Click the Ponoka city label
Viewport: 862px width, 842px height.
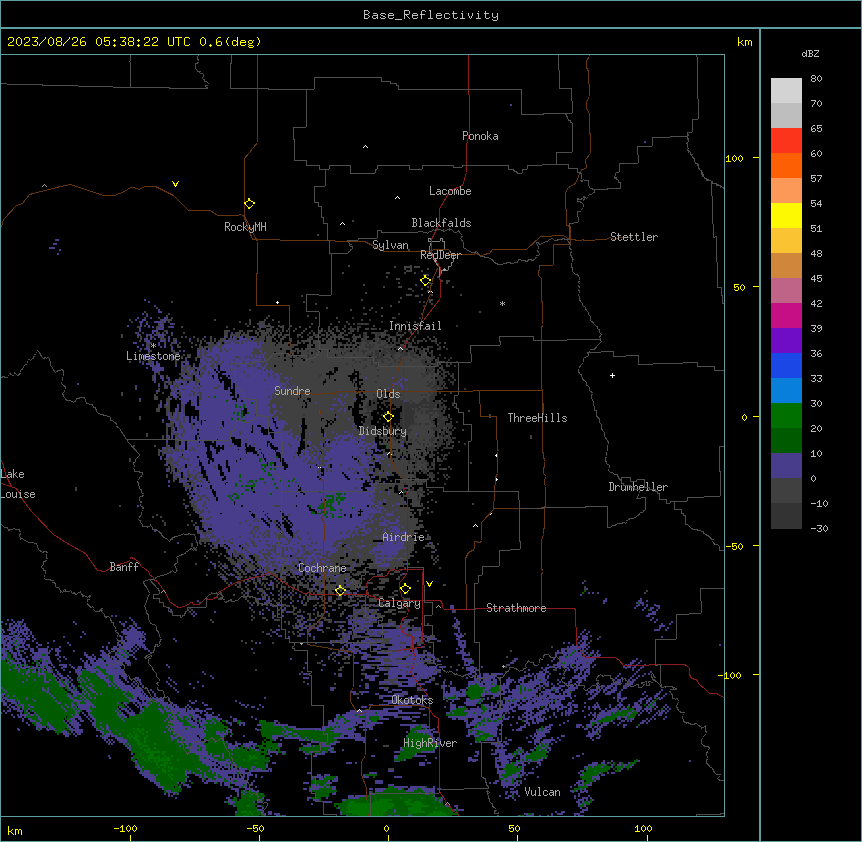[x=480, y=136]
